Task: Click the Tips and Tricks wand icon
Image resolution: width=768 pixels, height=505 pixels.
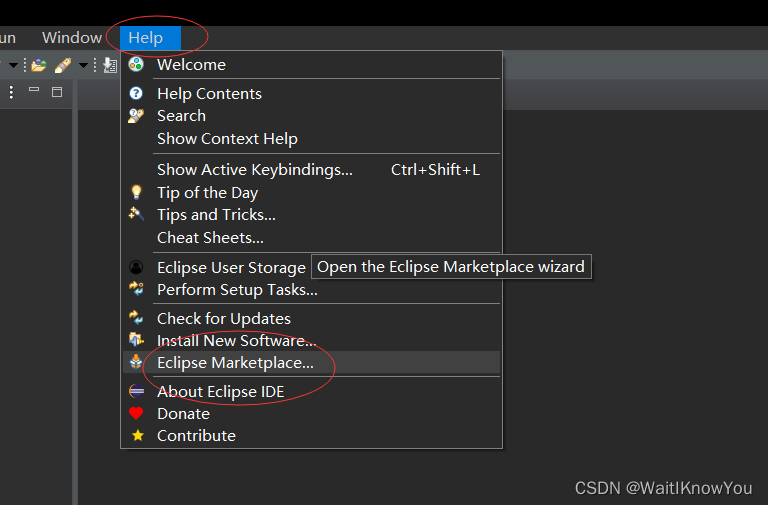Action: [136, 214]
